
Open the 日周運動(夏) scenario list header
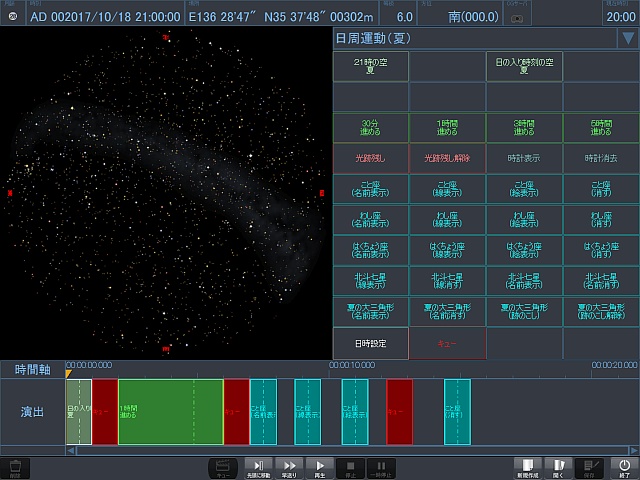(472, 39)
